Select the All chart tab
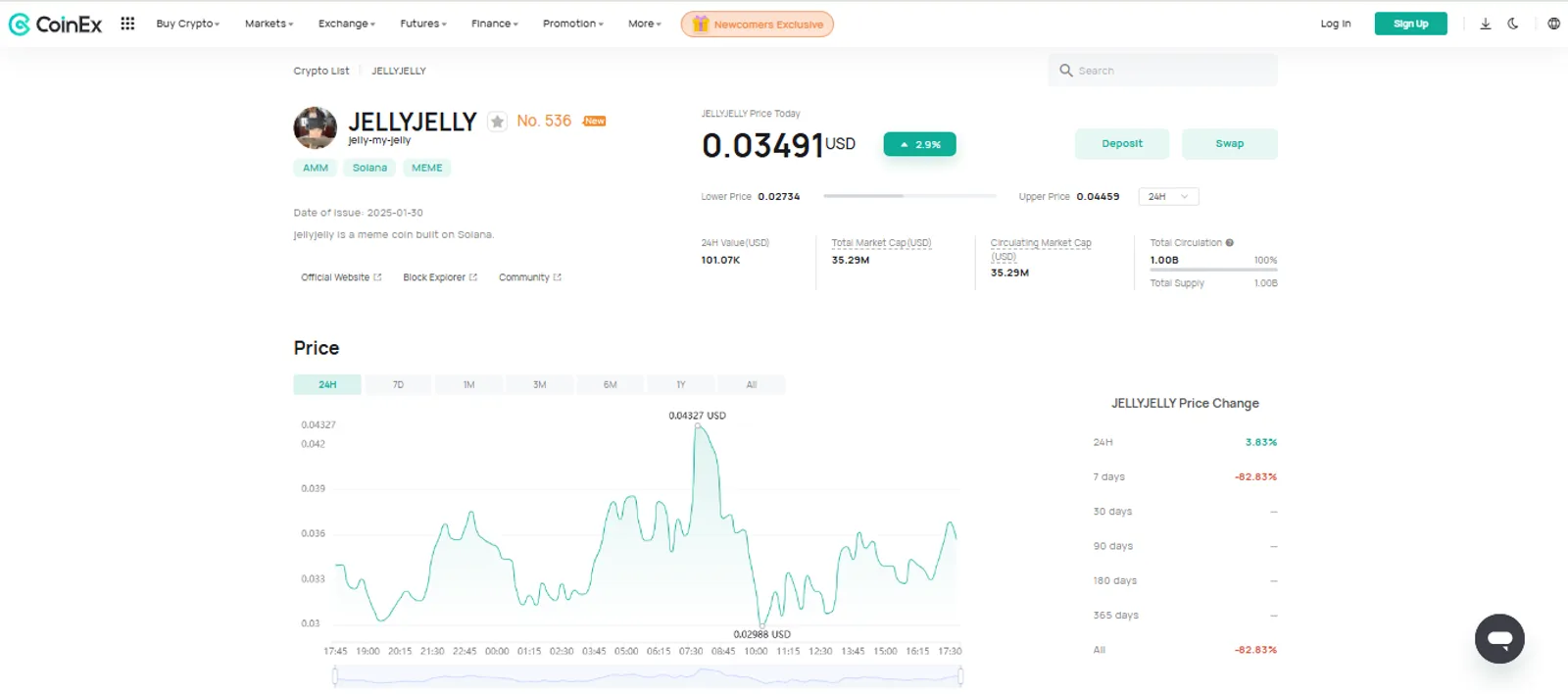 (752, 384)
